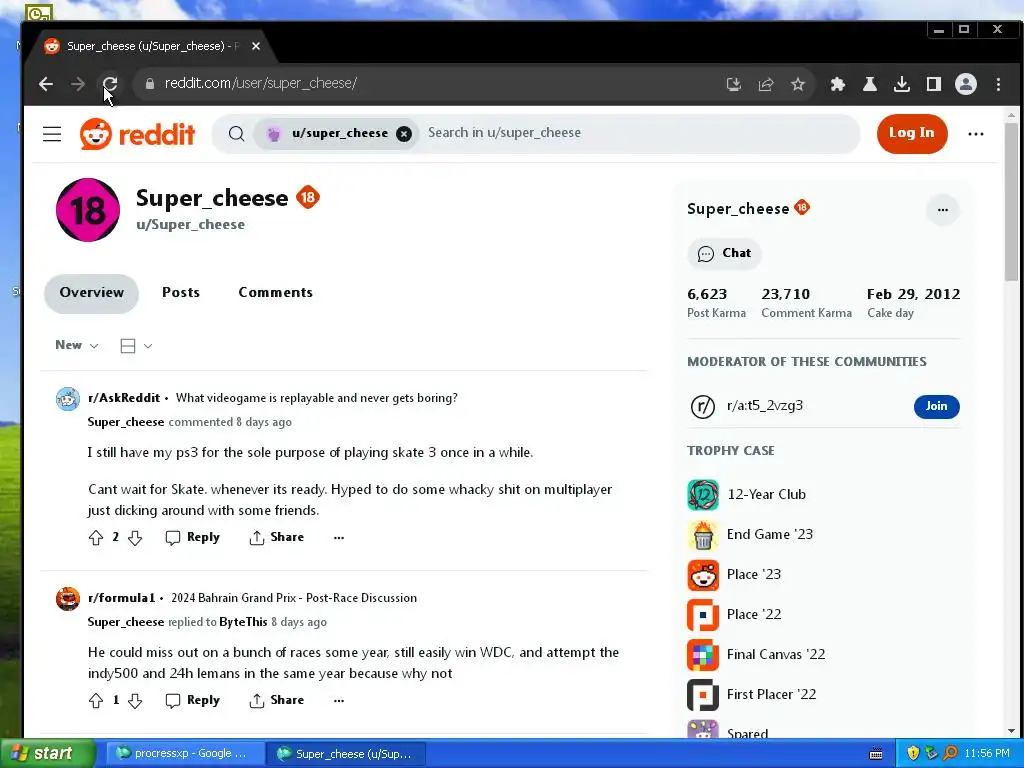The image size is (1024, 768).
Task: Switch to the Overview tab
Action: pyautogui.click(x=91, y=293)
